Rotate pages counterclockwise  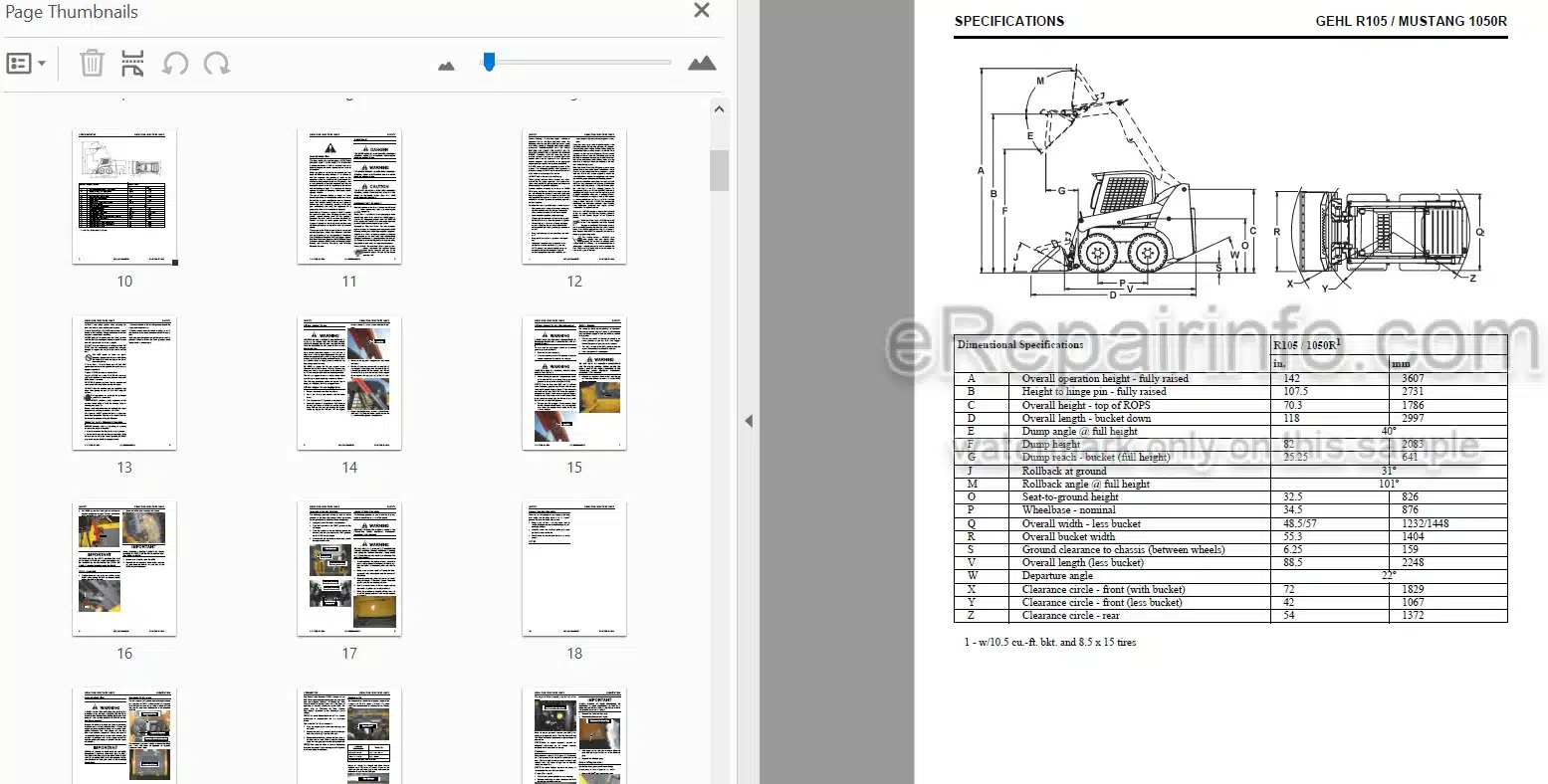pyautogui.click(x=175, y=64)
